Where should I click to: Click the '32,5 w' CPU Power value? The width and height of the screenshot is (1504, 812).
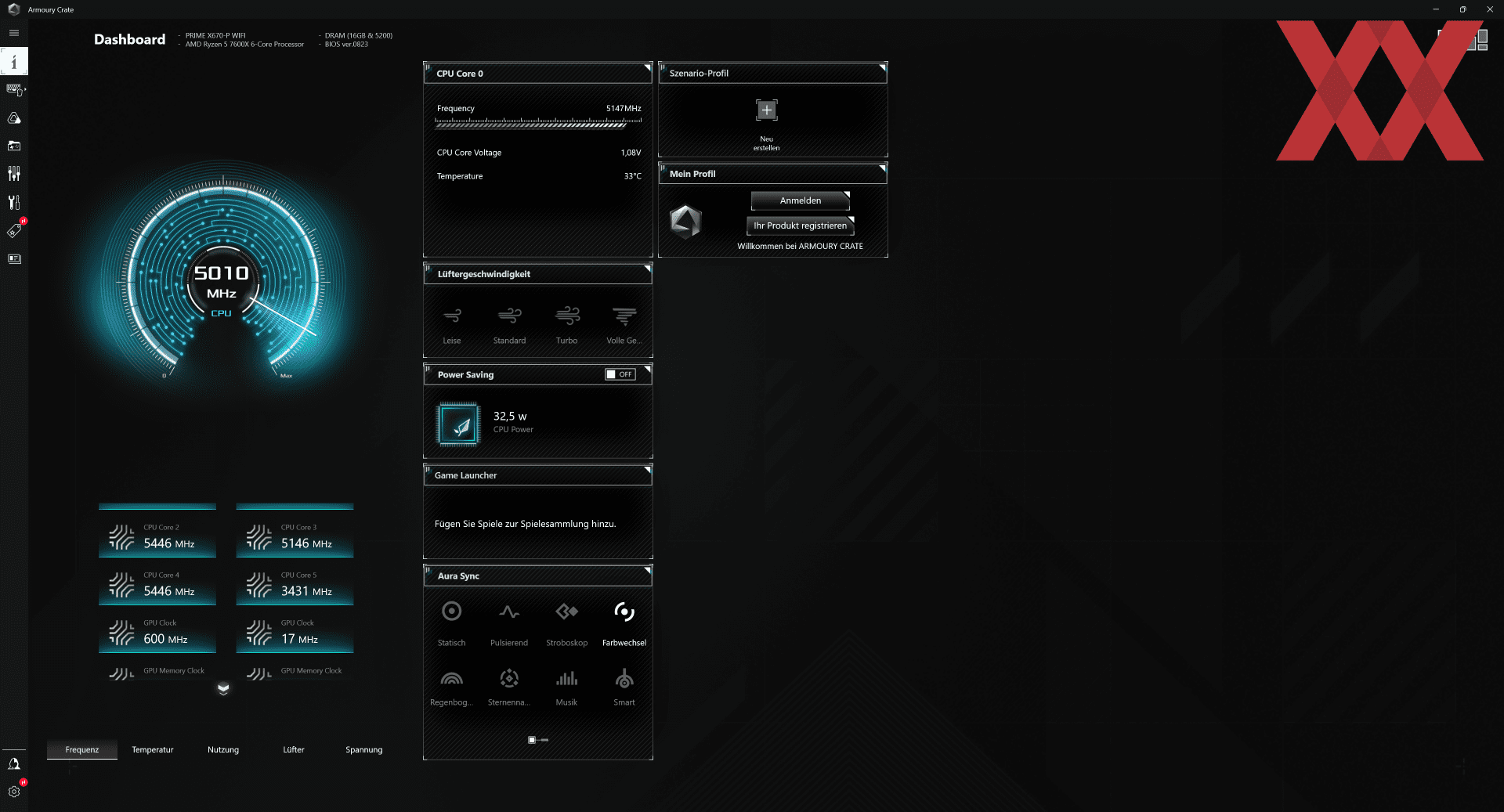tap(510, 417)
